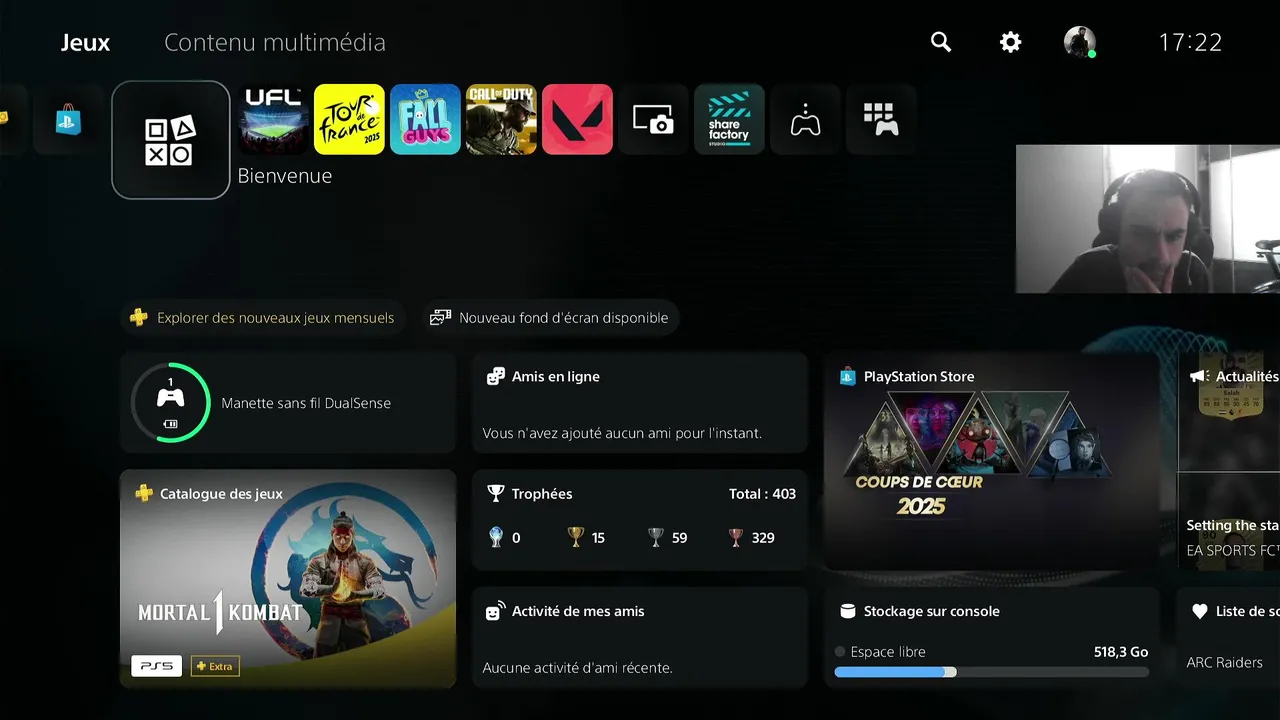Click the silver trophy icon showing 59
The width and height of the screenshot is (1280, 720).
pos(656,538)
